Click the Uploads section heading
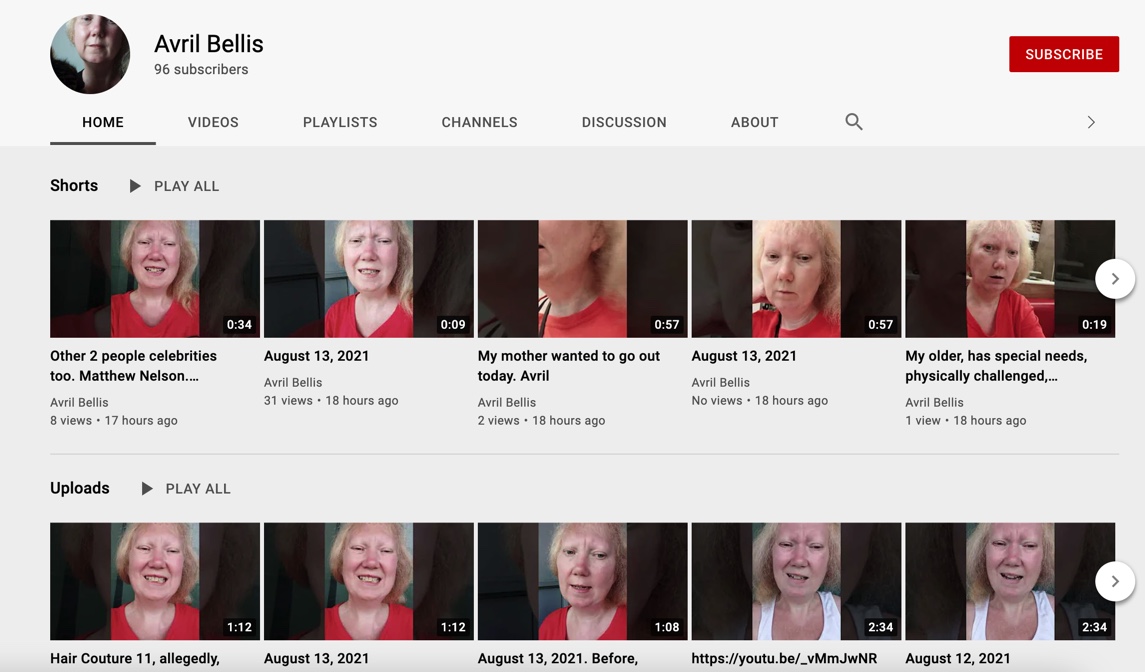The width and height of the screenshot is (1145, 672). (x=80, y=488)
